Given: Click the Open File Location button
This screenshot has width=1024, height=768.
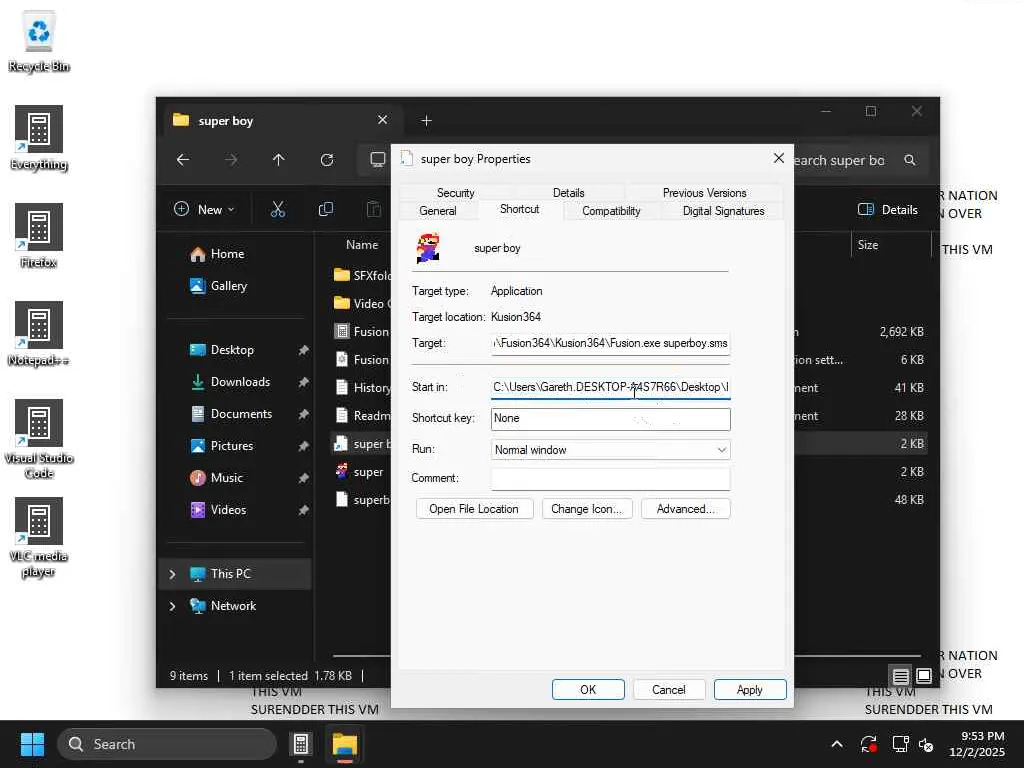Looking at the screenshot, I should (474, 509).
